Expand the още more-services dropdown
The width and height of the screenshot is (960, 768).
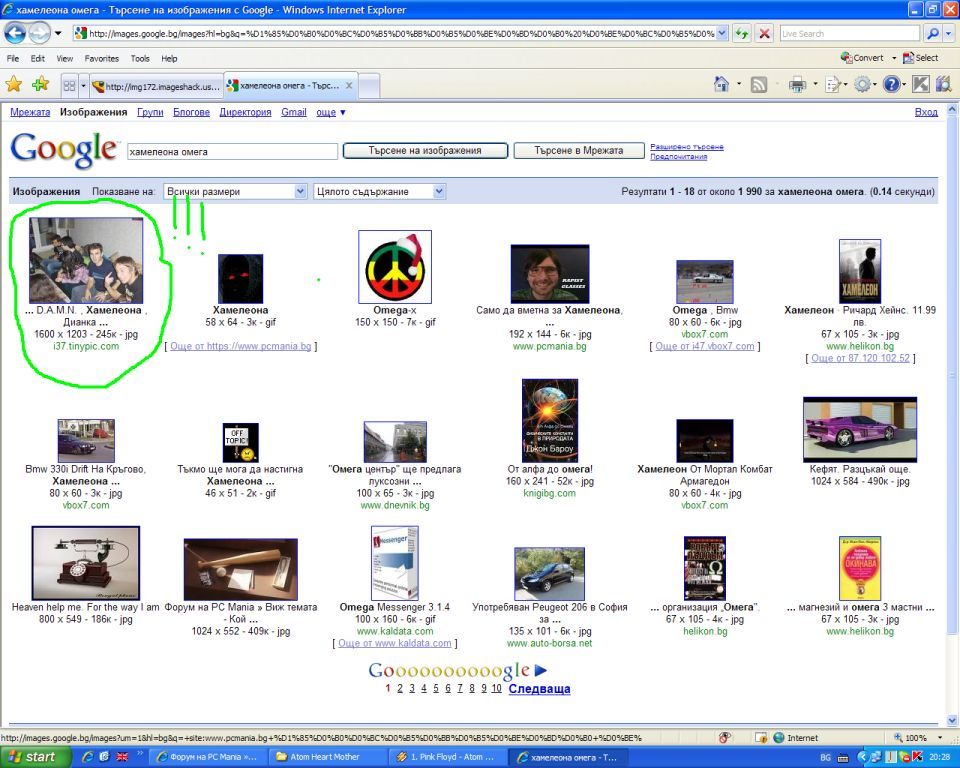331,112
